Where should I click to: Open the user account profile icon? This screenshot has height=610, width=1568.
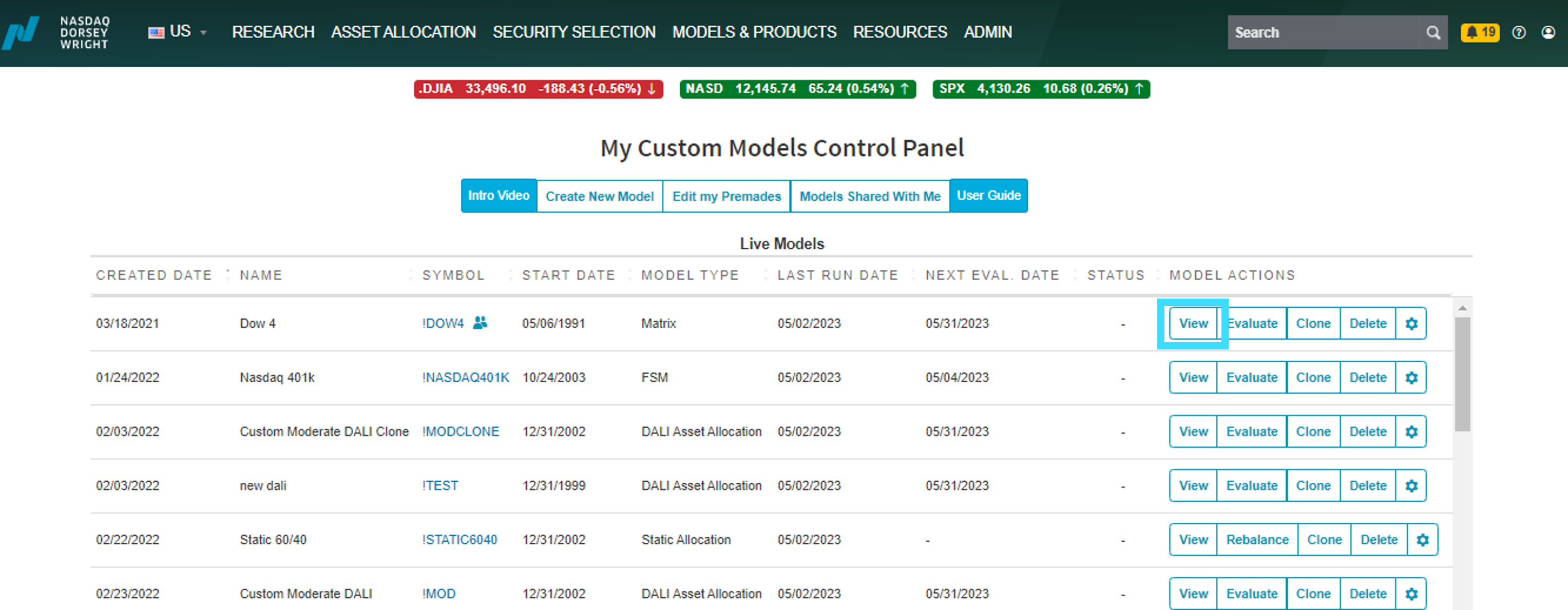(1548, 32)
